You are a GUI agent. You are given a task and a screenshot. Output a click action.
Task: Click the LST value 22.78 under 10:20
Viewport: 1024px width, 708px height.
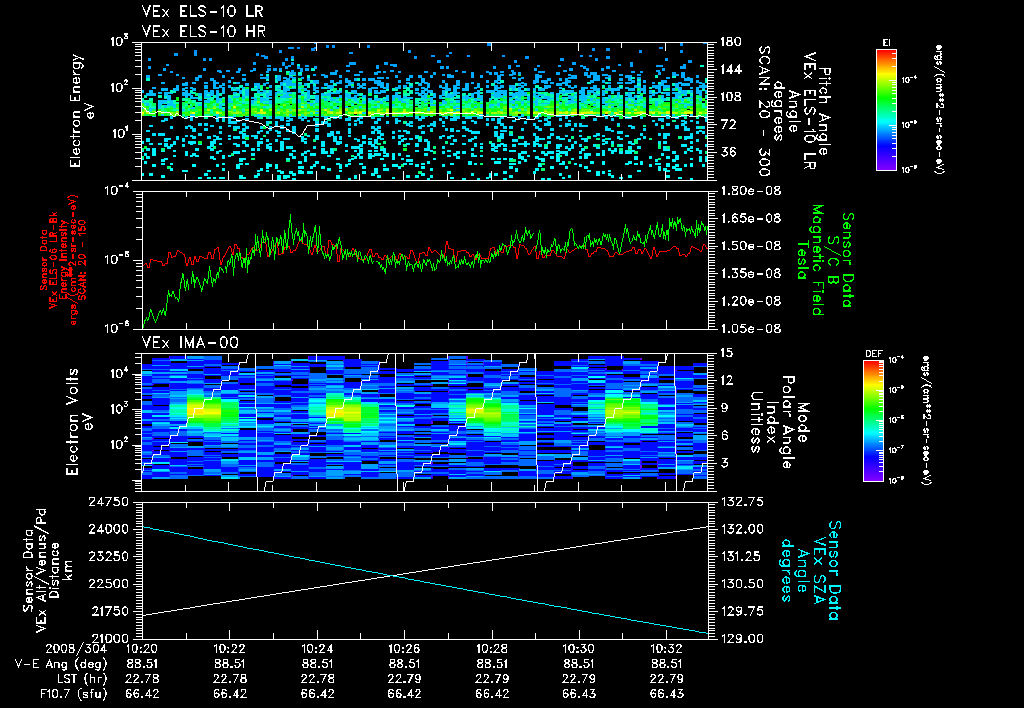tap(142, 679)
